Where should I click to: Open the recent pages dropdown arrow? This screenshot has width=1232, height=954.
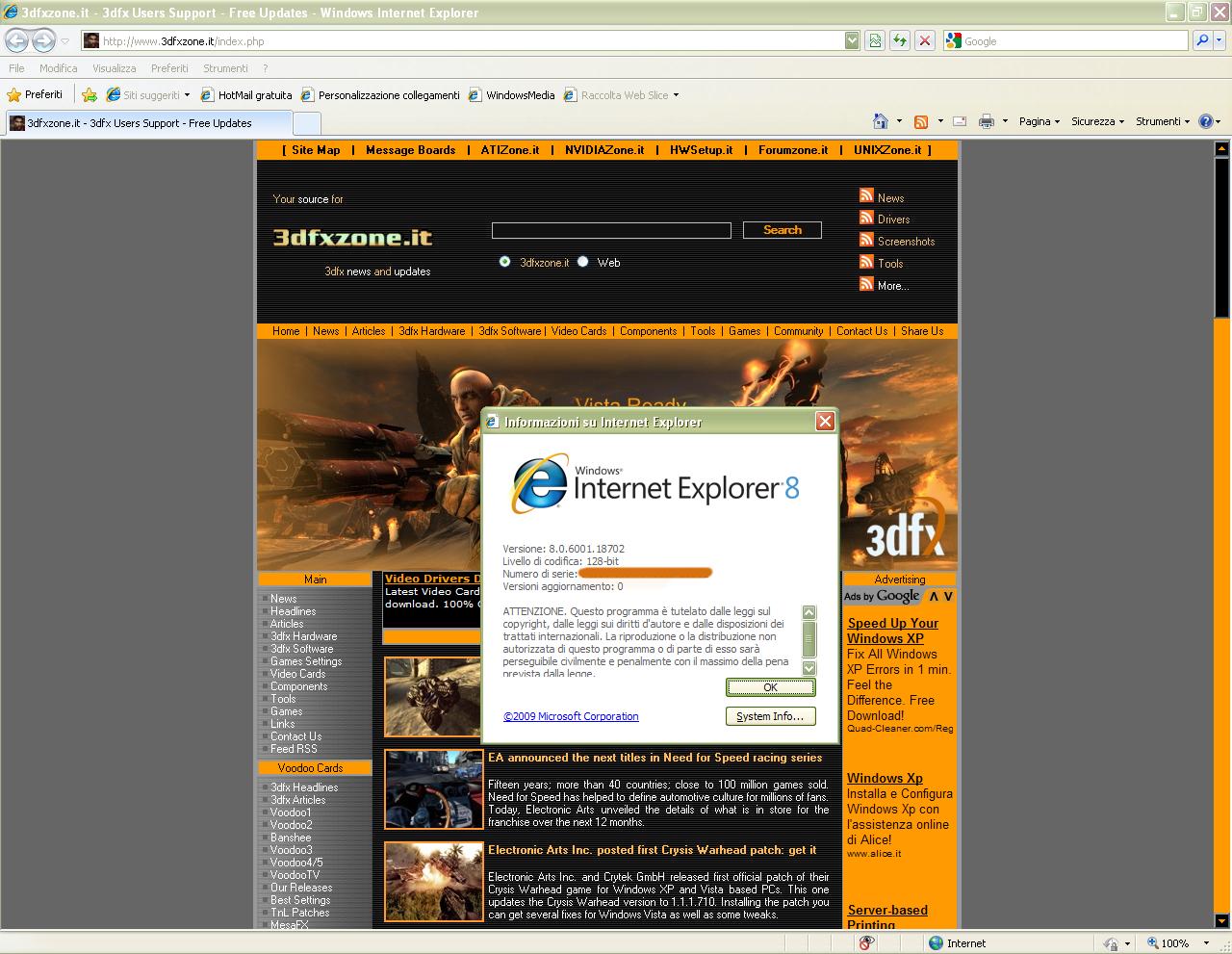64,41
